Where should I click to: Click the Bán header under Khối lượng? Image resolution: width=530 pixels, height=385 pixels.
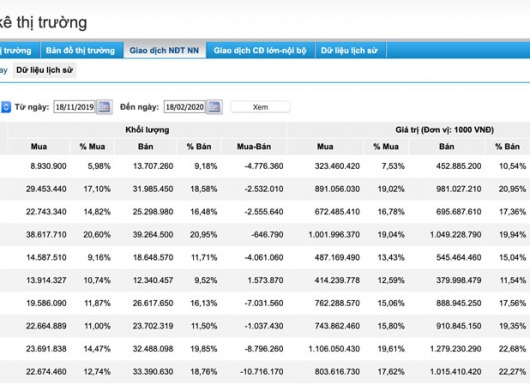(146, 146)
